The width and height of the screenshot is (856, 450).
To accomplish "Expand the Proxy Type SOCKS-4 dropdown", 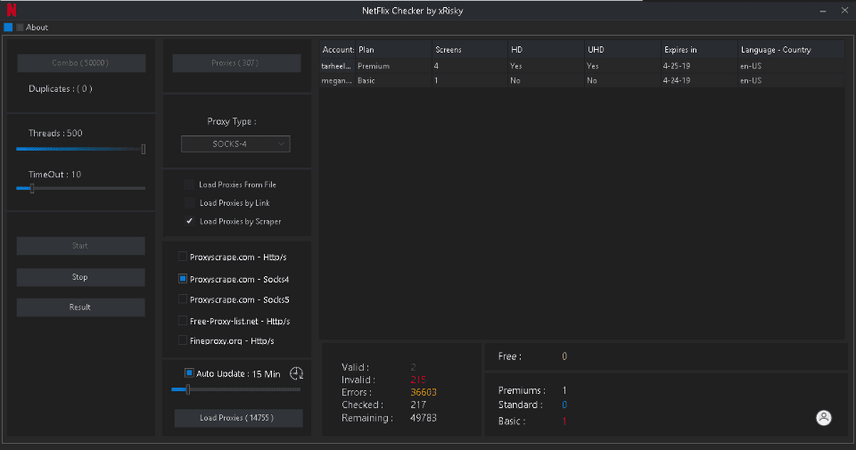I will [x=235, y=144].
